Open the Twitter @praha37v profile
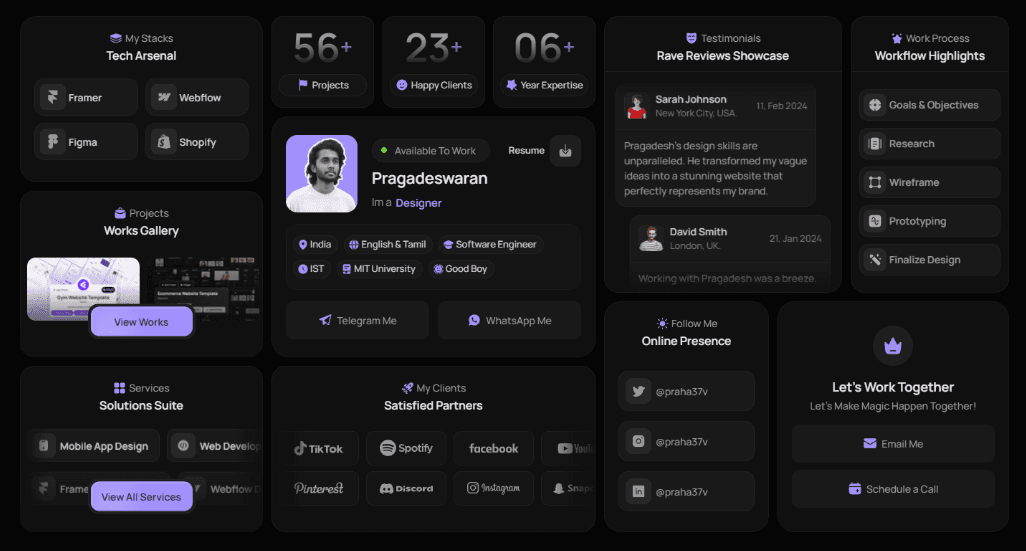The height and width of the screenshot is (551, 1026). [686, 391]
